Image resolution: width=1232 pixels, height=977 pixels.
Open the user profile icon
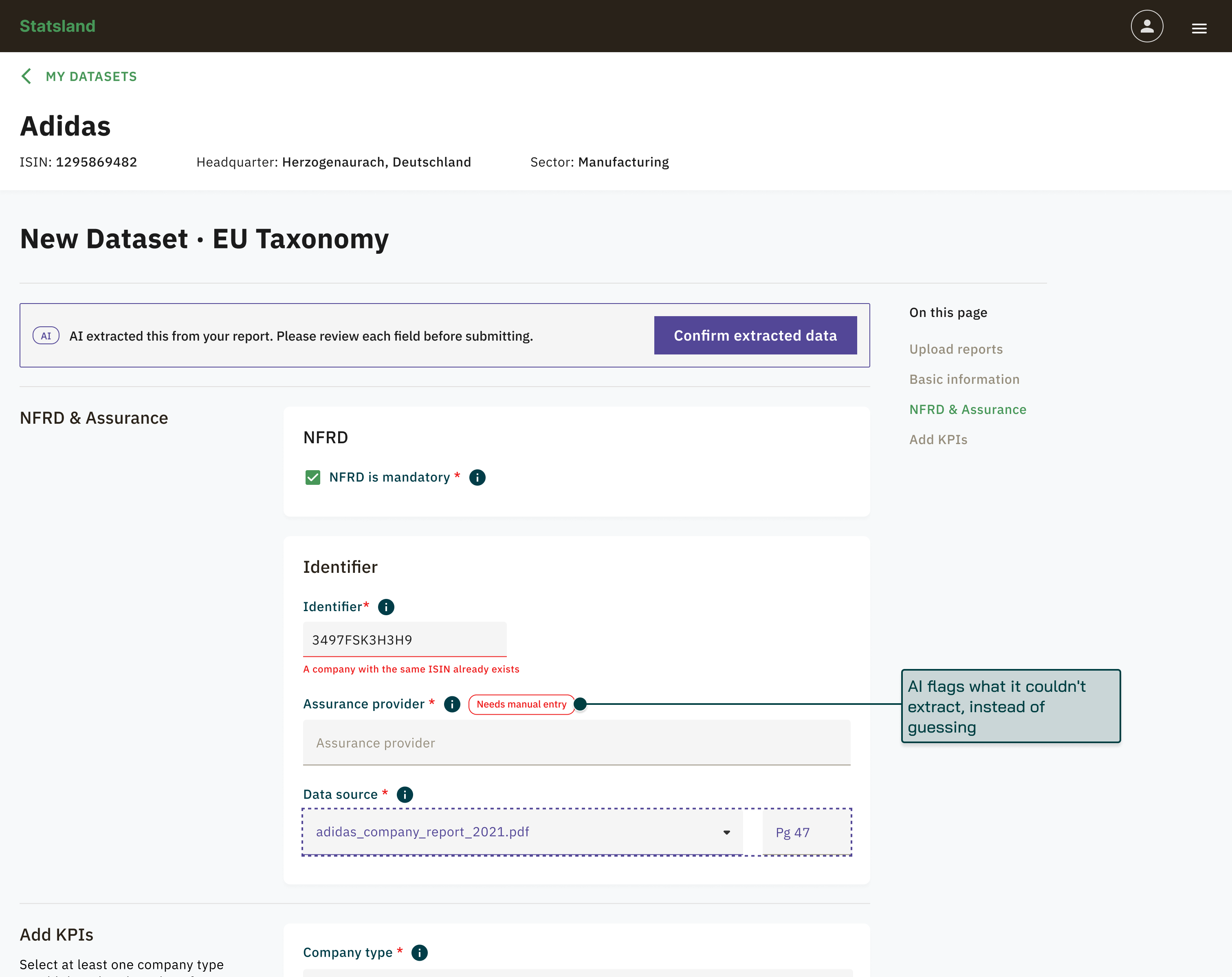click(1146, 26)
